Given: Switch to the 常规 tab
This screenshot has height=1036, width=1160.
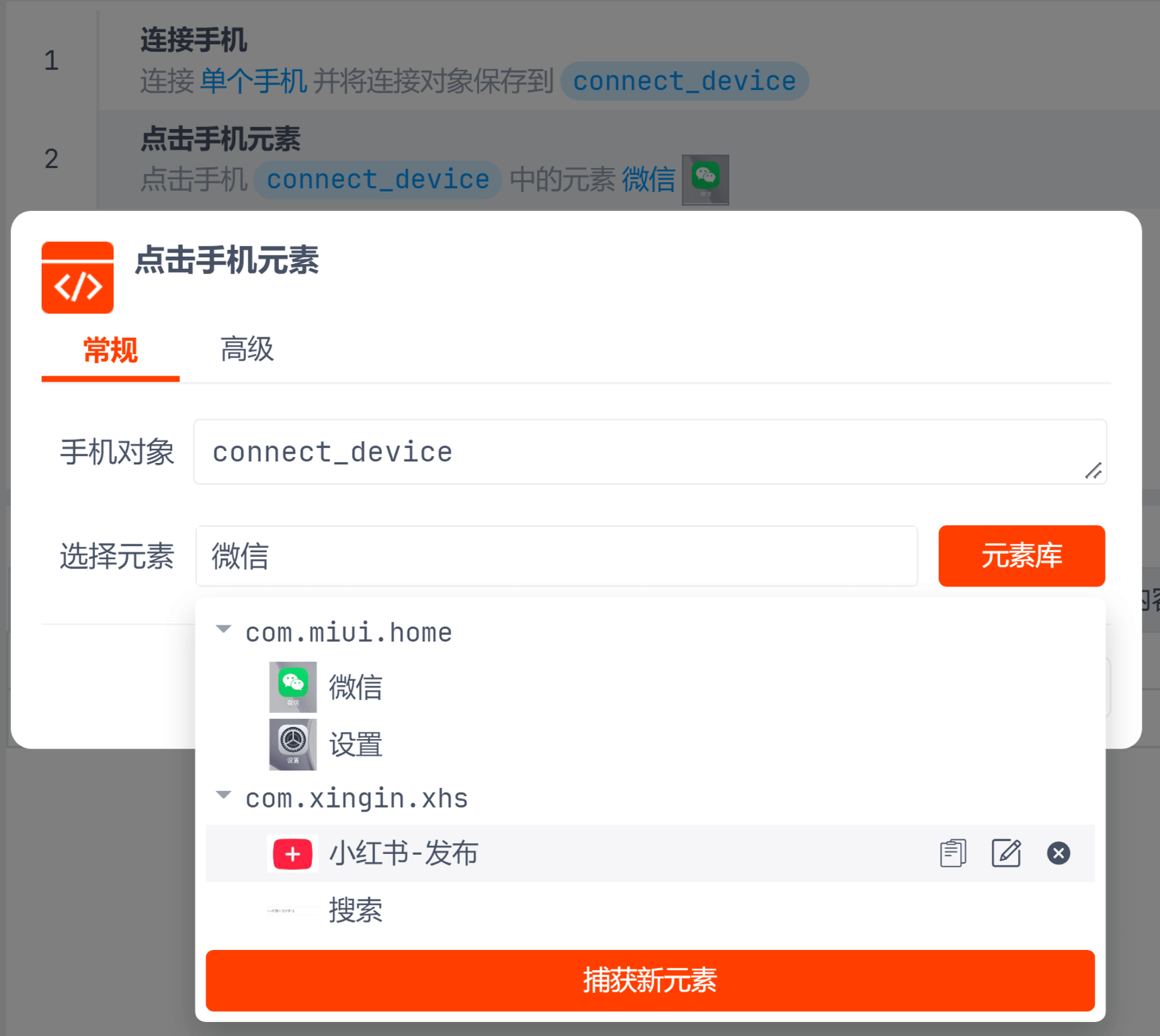Looking at the screenshot, I should click(x=110, y=350).
